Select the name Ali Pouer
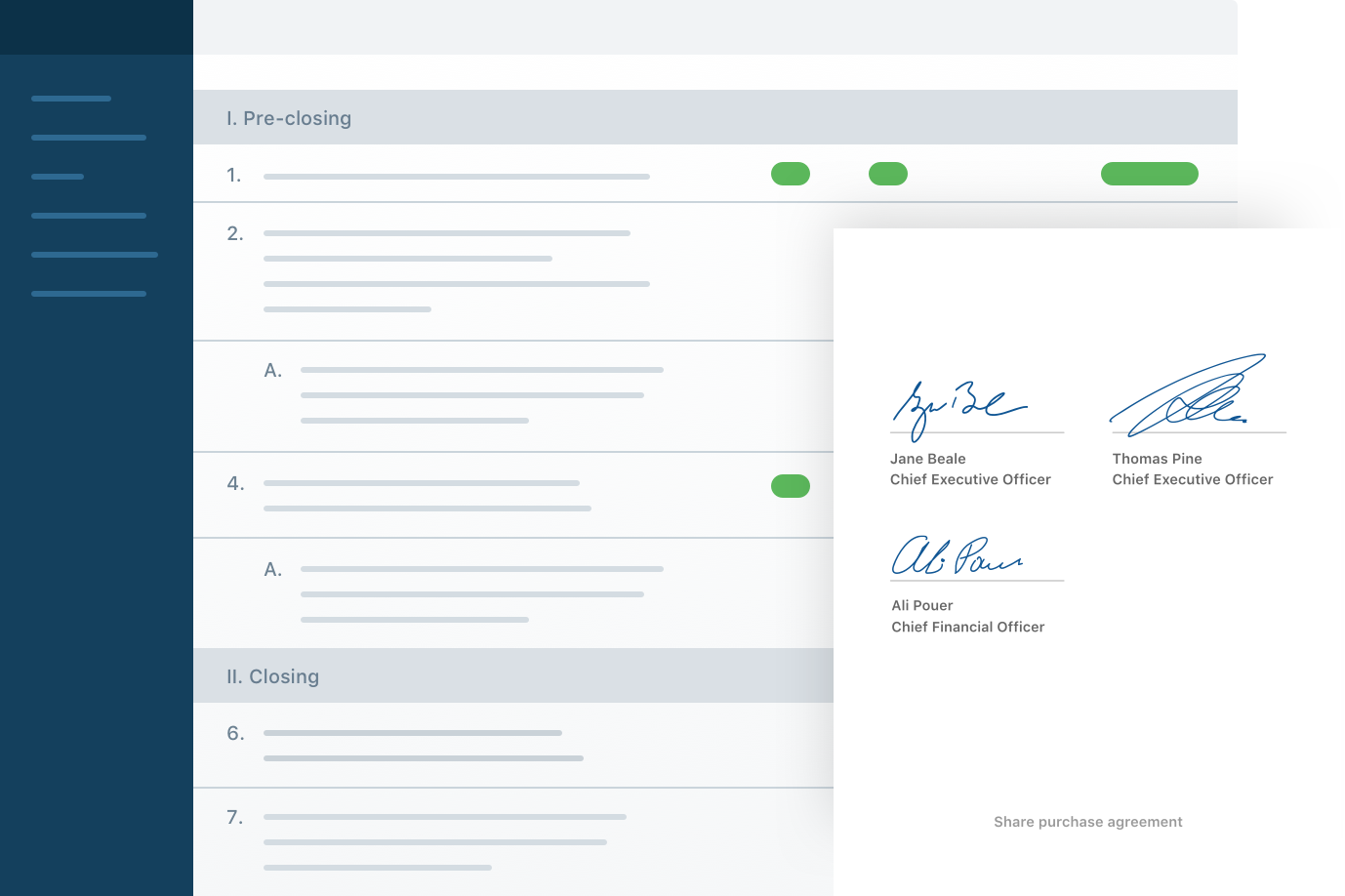This screenshot has width=1345, height=896. click(x=922, y=605)
